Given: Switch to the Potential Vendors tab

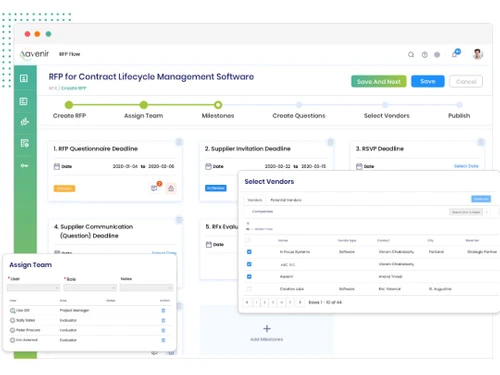Looking at the screenshot, I should point(286,200).
